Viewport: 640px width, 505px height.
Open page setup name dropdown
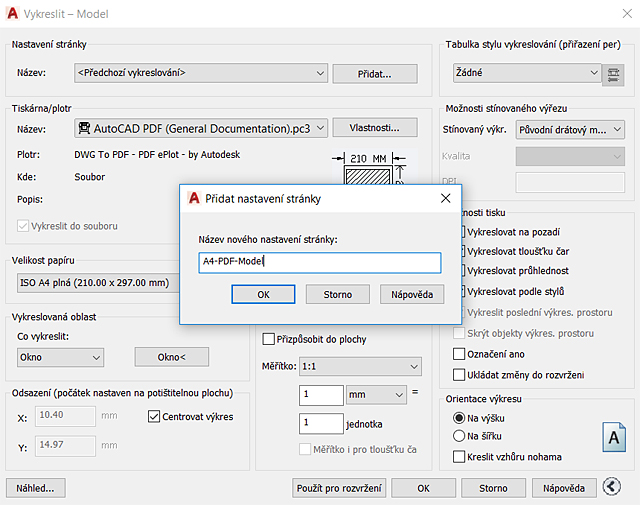pyautogui.click(x=201, y=73)
